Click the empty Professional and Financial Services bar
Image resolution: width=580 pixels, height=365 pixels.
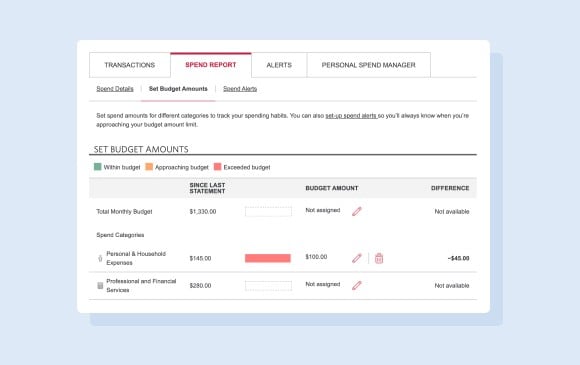(x=268, y=285)
